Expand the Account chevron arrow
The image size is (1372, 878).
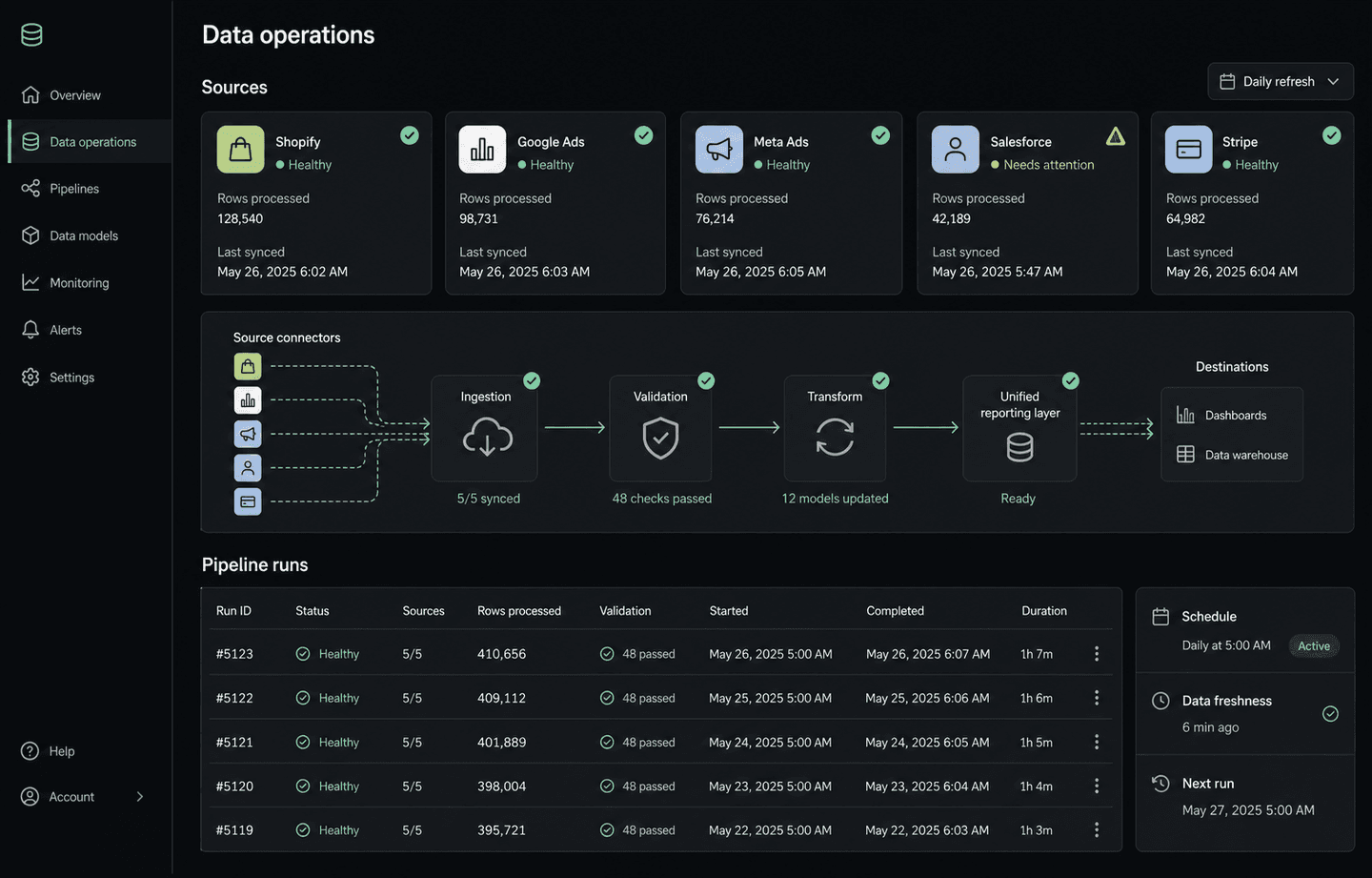coord(140,797)
